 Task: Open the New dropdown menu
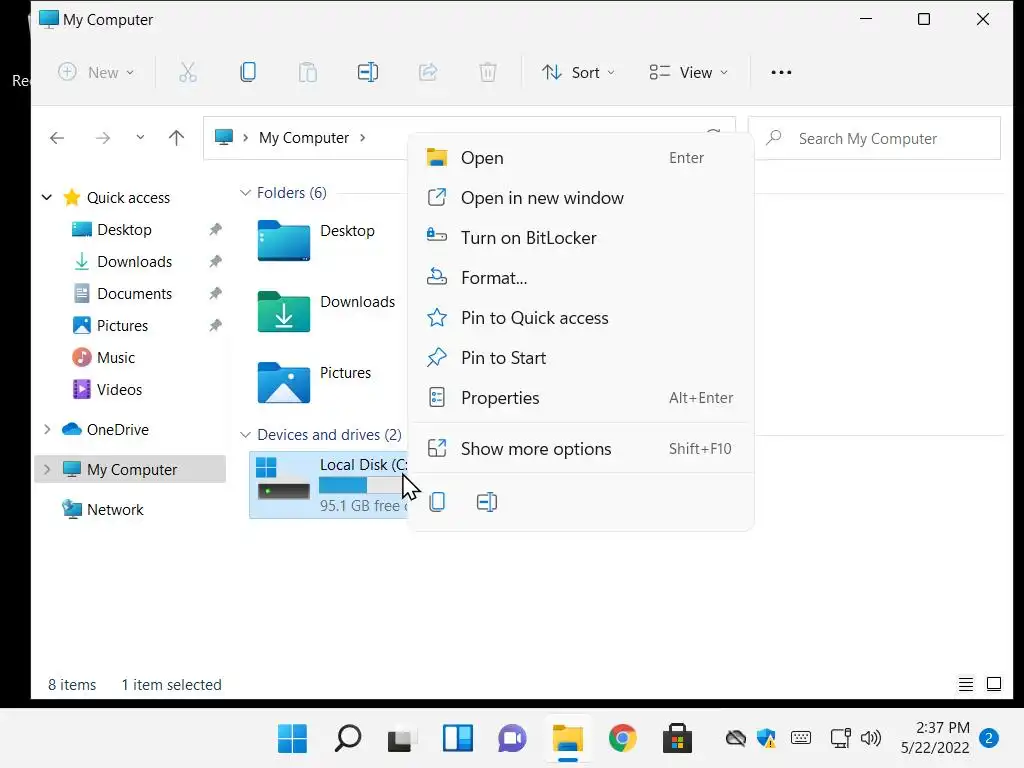pyautogui.click(x=96, y=72)
